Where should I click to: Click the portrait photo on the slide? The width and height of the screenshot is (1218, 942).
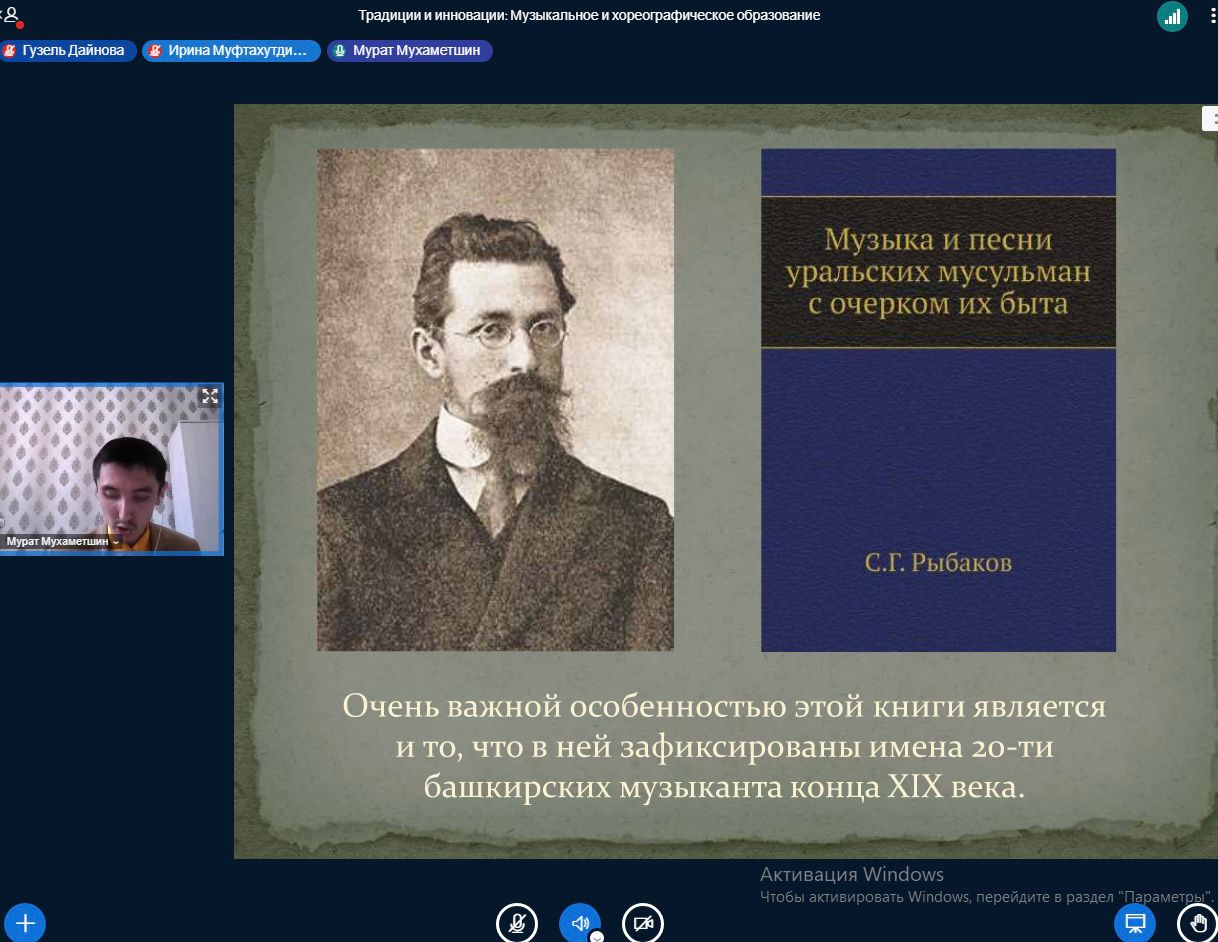click(x=495, y=400)
